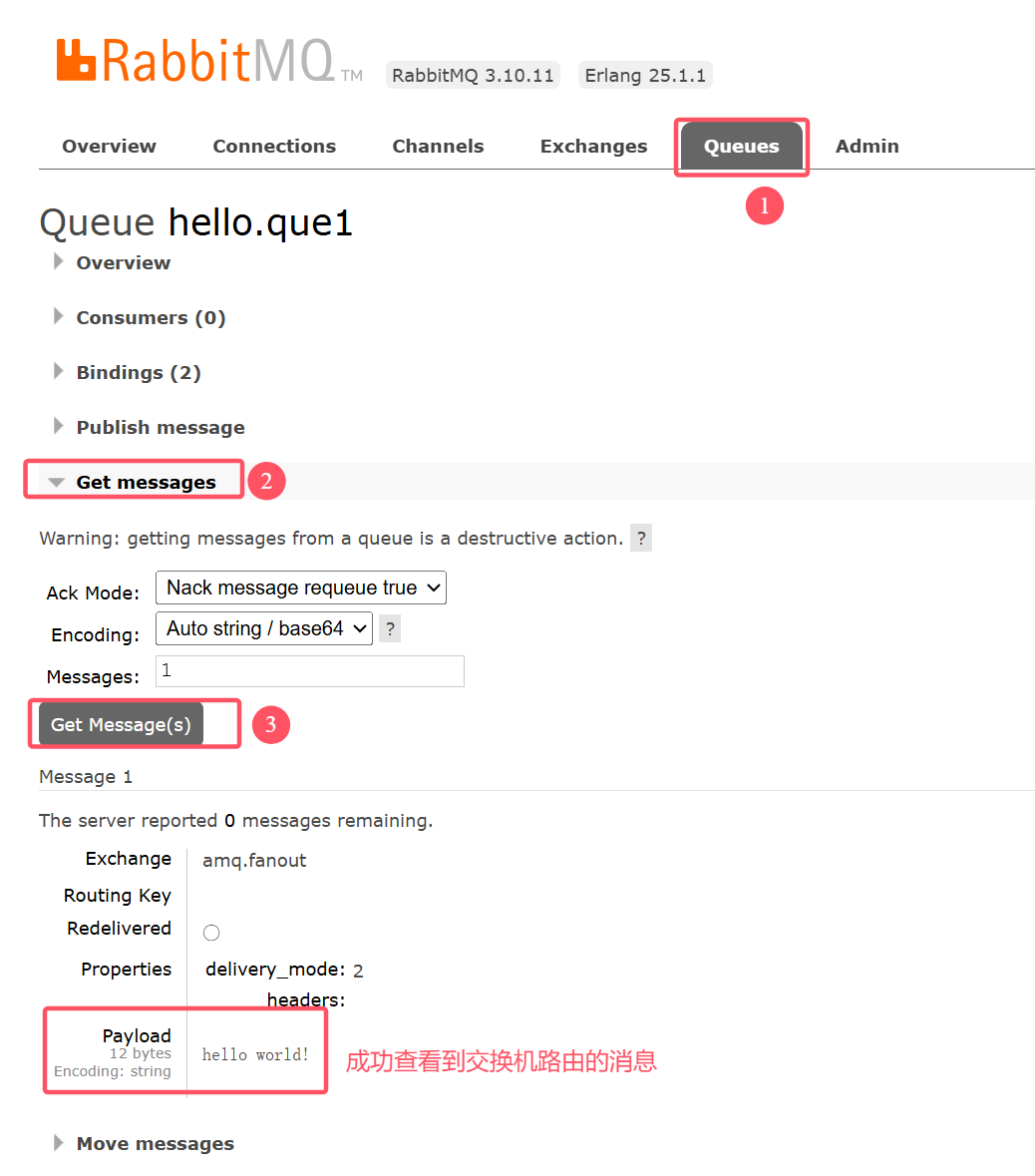The width and height of the screenshot is (1035, 1176).
Task: Open the Encoding help question mark
Action: click(x=390, y=629)
